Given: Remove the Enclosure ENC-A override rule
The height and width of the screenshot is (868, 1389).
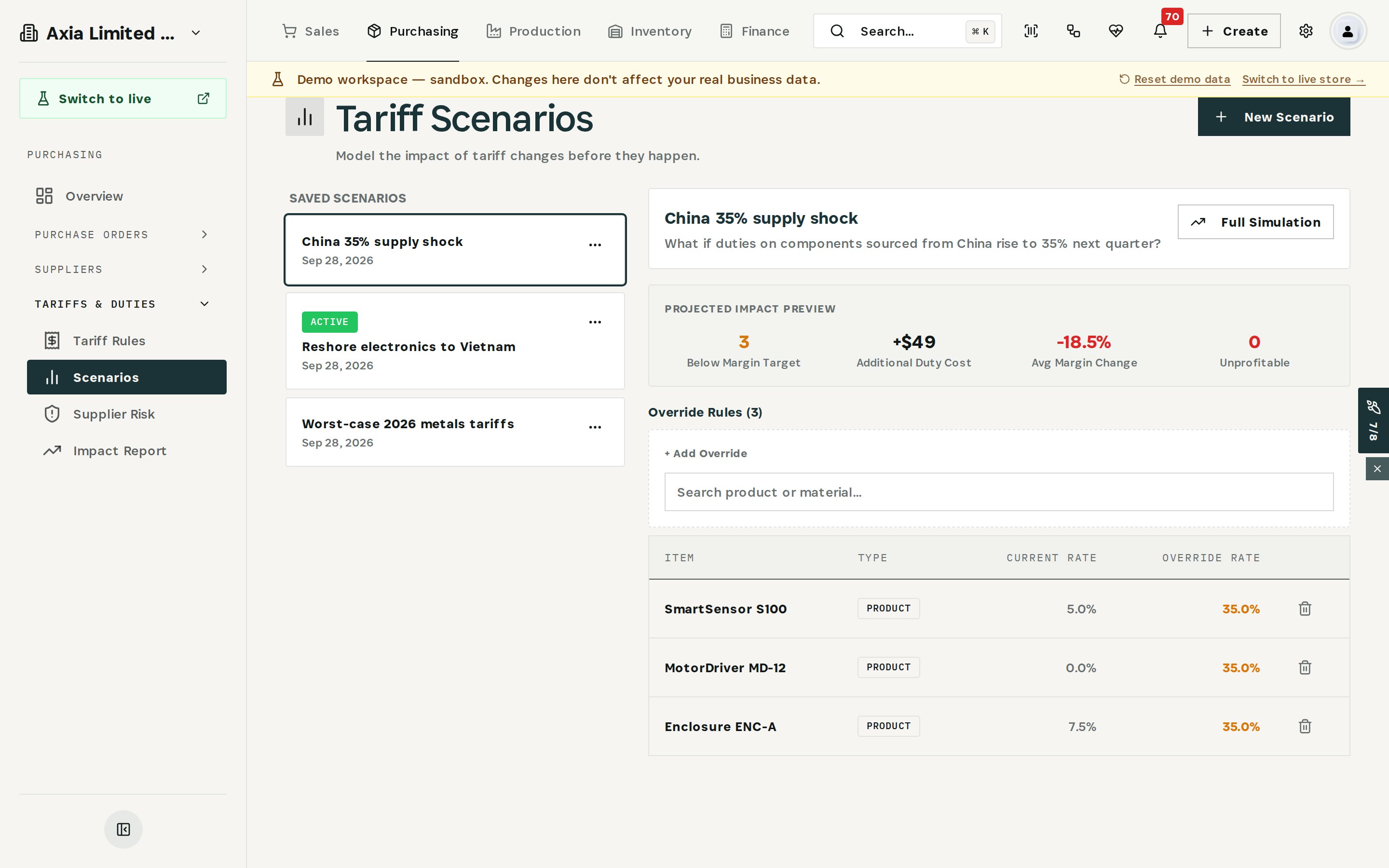Looking at the screenshot, I should (1305, 726).
